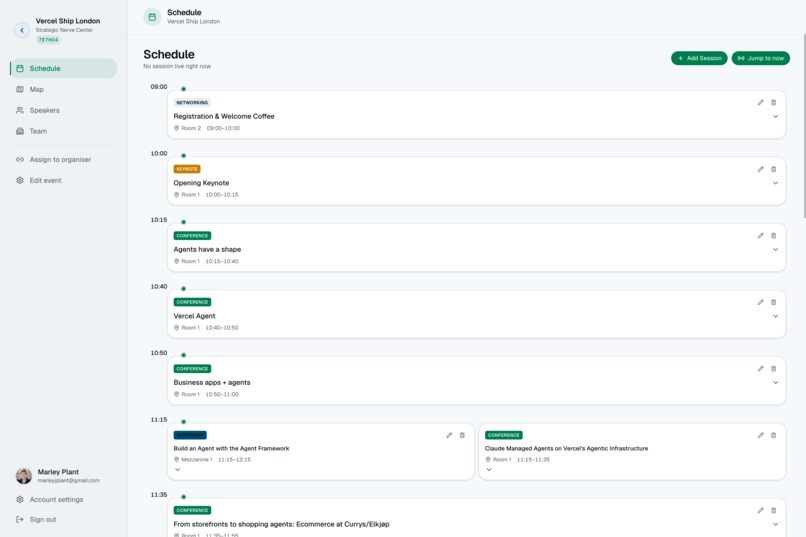
Task: Delete the Build an Agent workshop session
Action: [462, 435]
